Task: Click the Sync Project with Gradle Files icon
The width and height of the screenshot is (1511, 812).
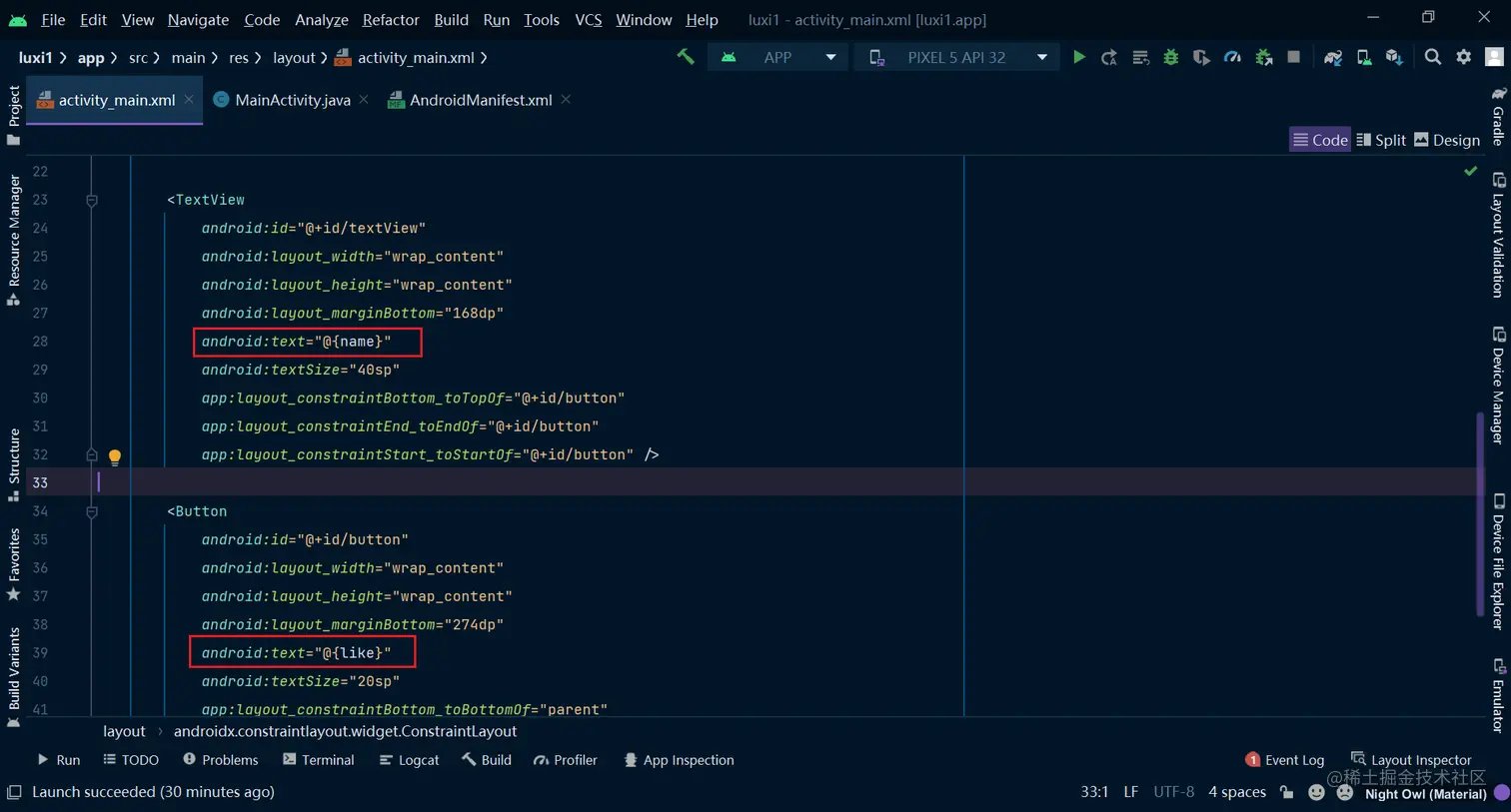Action: (1333, 57)
